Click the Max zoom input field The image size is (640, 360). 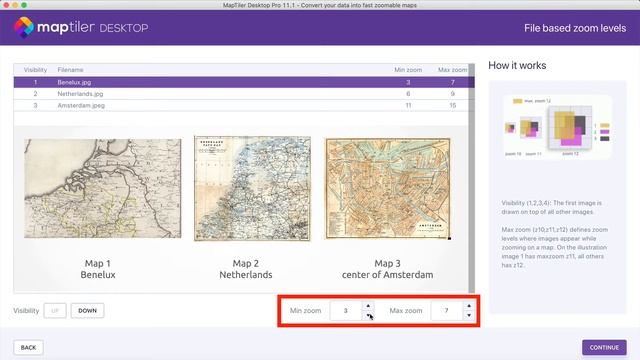(447, 311)
